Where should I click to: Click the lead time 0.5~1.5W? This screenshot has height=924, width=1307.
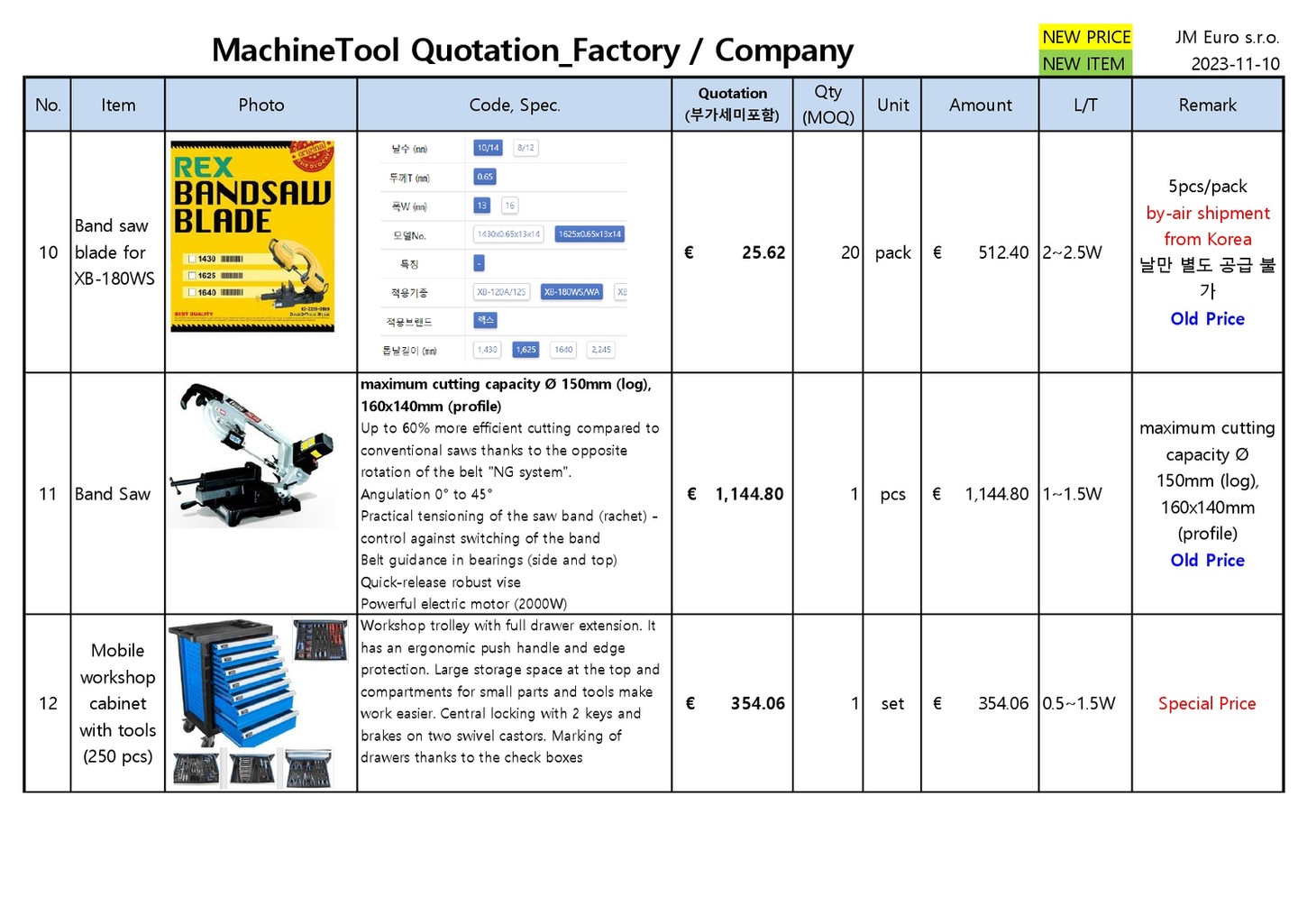click(x=1079, y=703)
